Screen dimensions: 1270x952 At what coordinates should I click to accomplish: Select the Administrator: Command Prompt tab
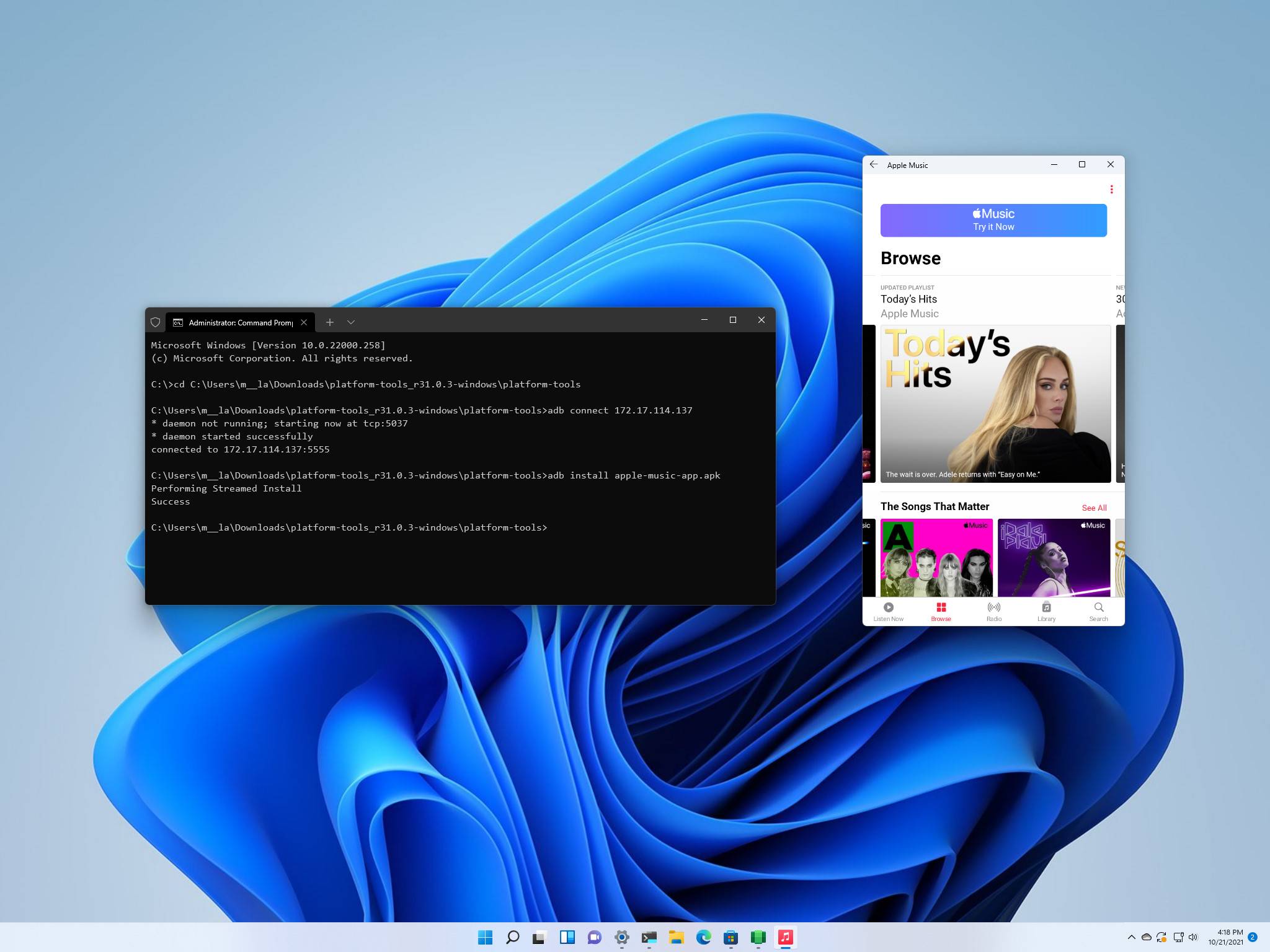239,322
